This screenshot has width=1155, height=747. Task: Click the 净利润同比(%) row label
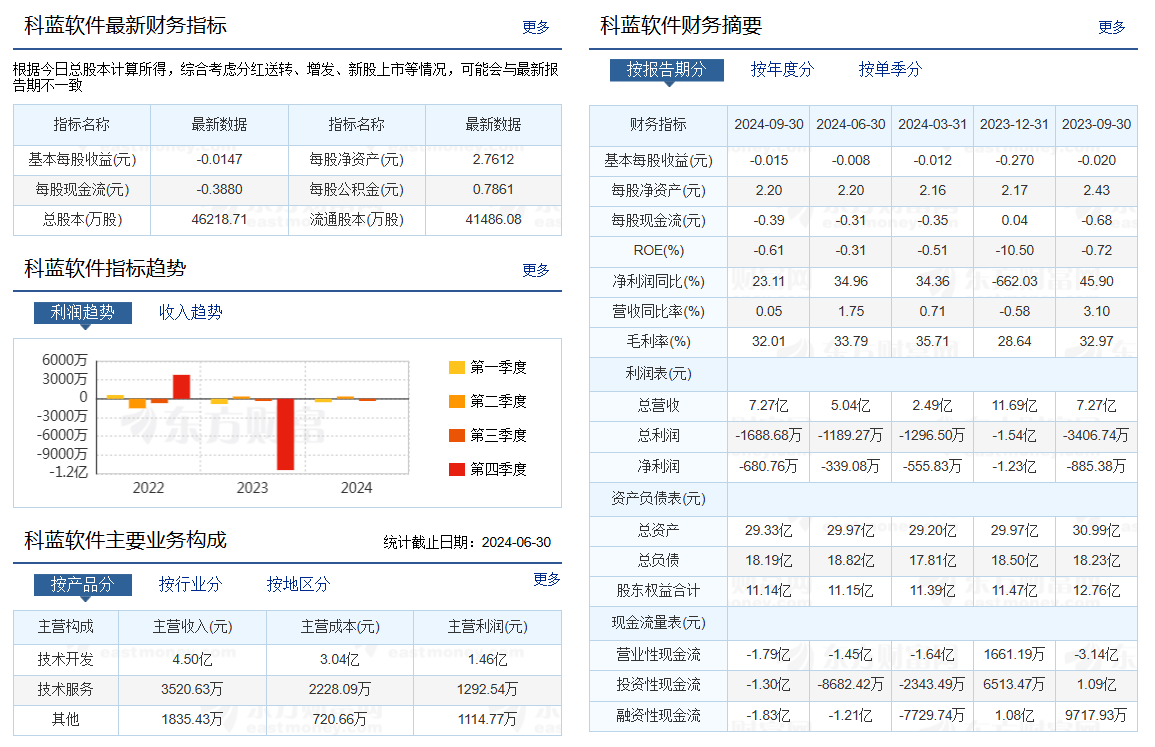tap(659, 281)
